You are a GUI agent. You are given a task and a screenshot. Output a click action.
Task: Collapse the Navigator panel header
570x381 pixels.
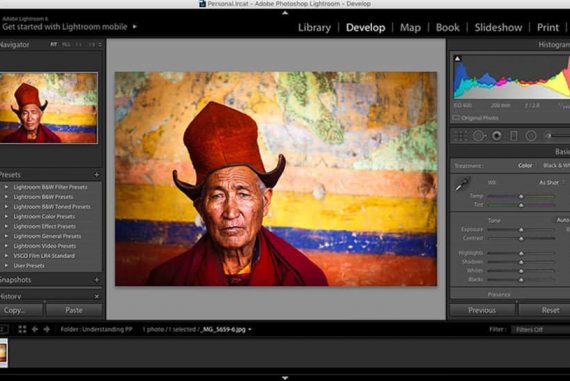(x=15, y=45)
